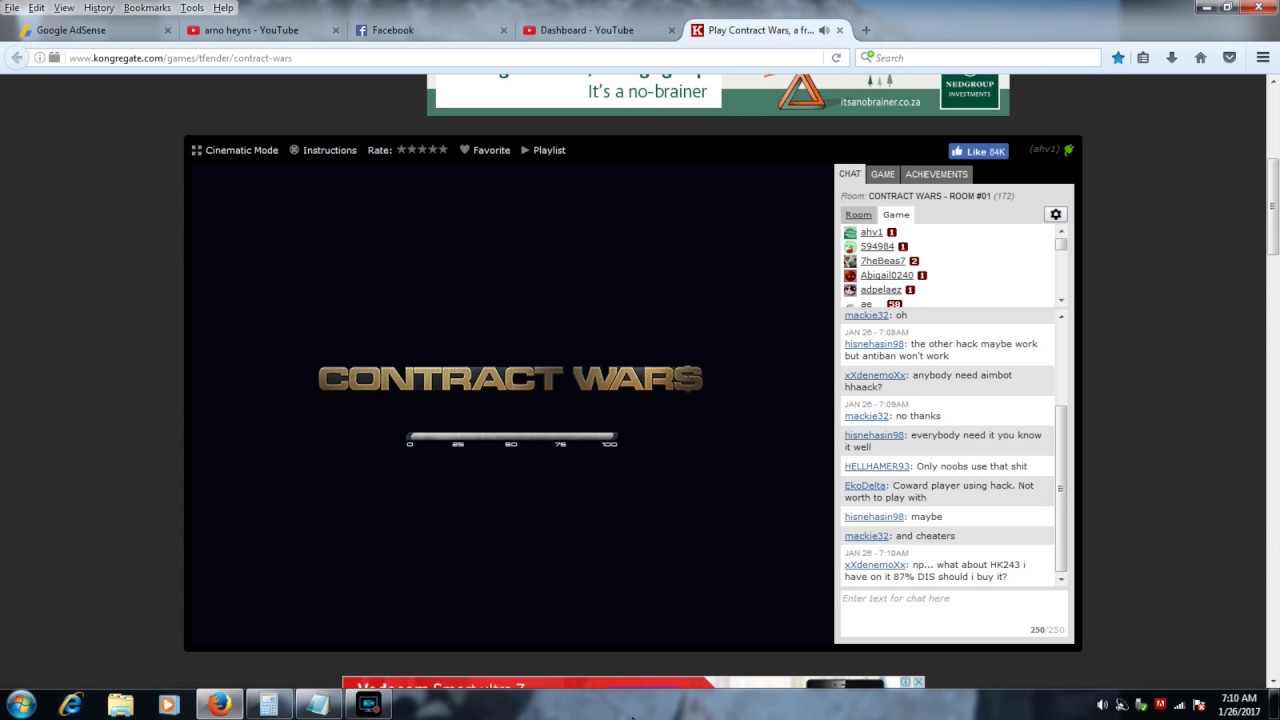The image size is (1280, 720).
Task: Open Windows Media Player from taskbar
Action: (169, 704)
